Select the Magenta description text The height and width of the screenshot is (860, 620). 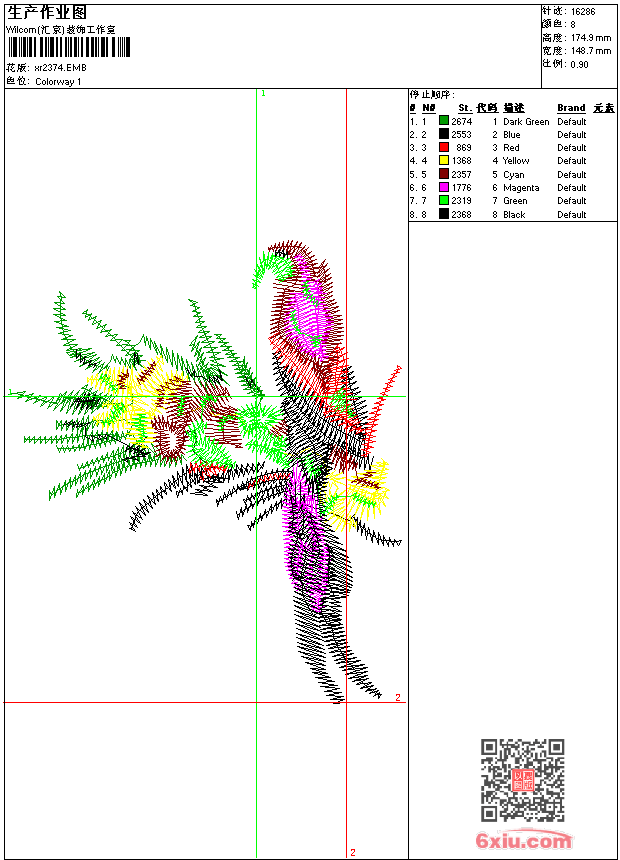[x=521, y=188]
